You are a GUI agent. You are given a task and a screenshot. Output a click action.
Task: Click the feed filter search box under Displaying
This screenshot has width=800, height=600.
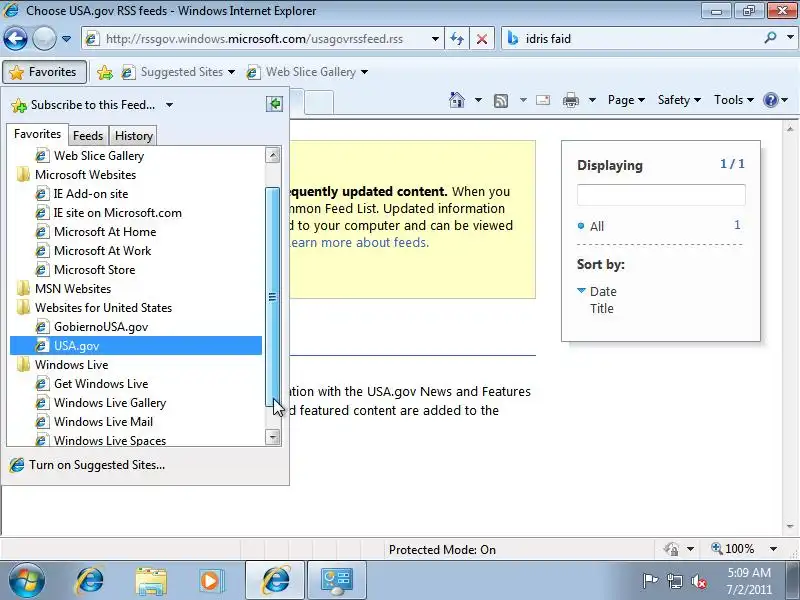(x=661, y=195)
